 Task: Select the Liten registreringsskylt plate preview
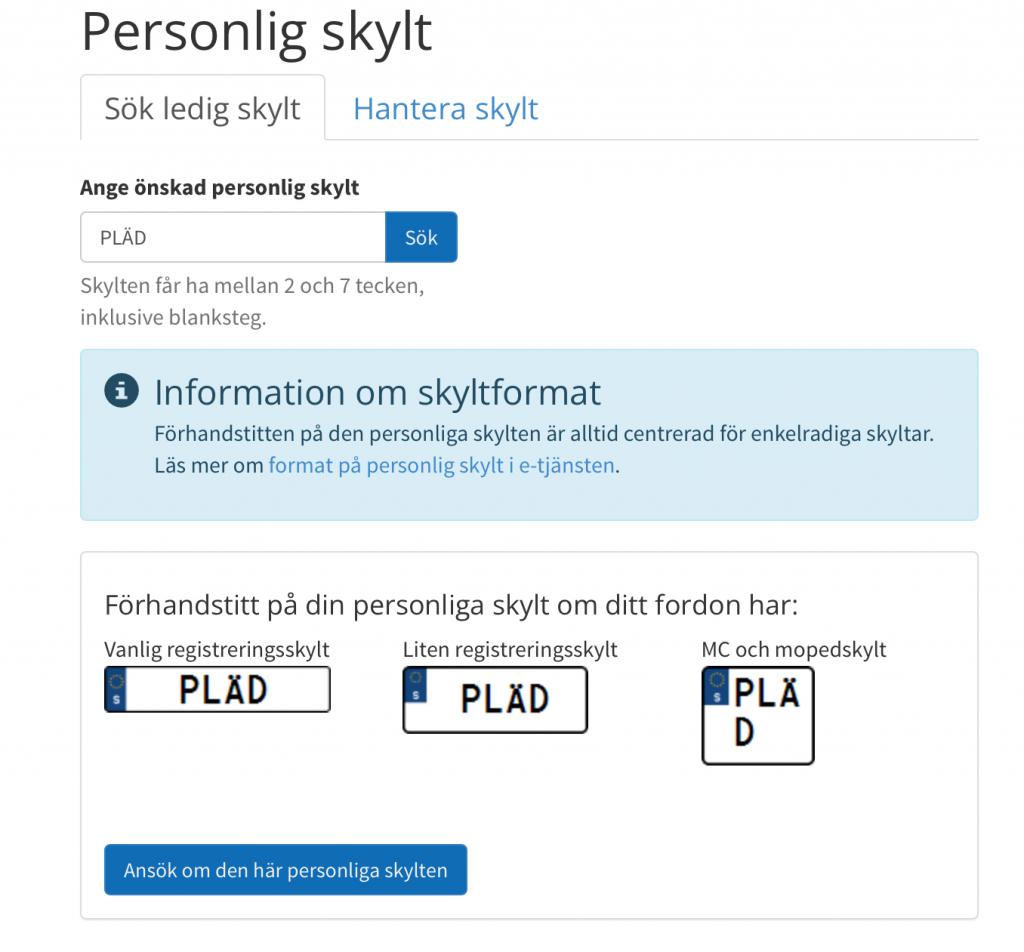click(x=495, y=699)
